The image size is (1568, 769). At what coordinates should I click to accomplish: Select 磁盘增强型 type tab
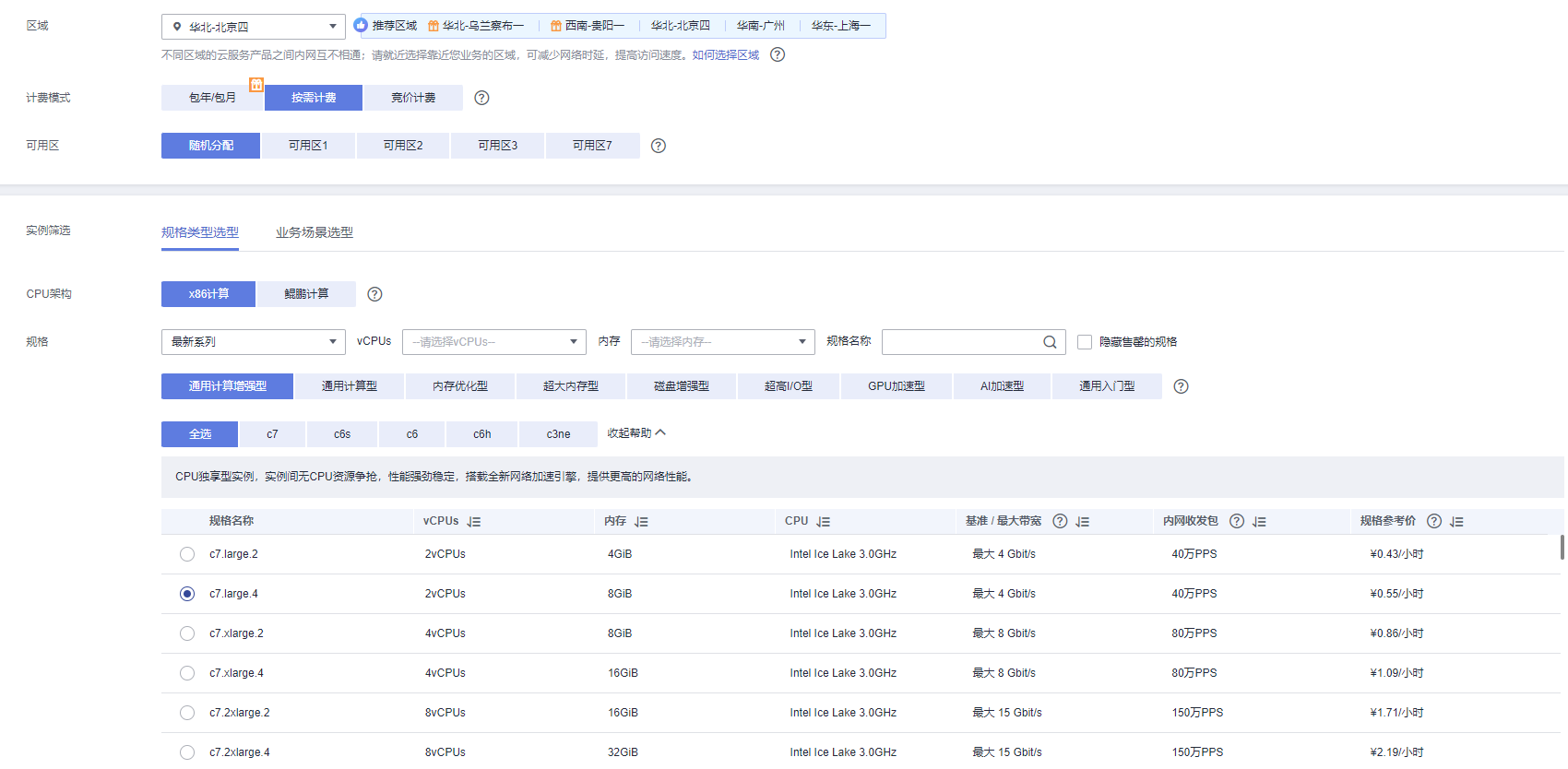(682, 386)
